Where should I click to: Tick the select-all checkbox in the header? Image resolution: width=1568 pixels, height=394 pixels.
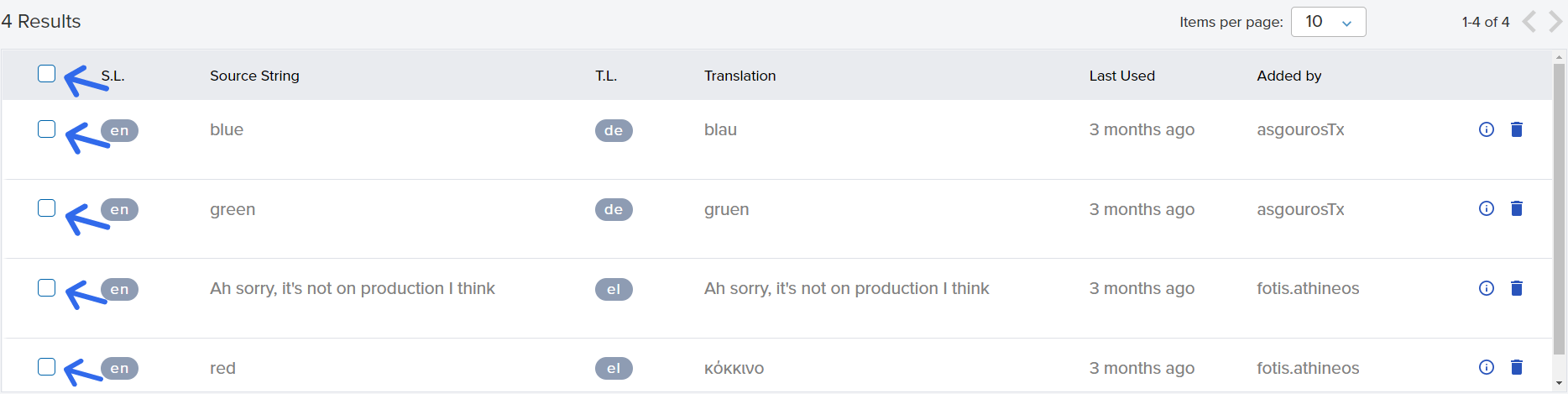47,74
